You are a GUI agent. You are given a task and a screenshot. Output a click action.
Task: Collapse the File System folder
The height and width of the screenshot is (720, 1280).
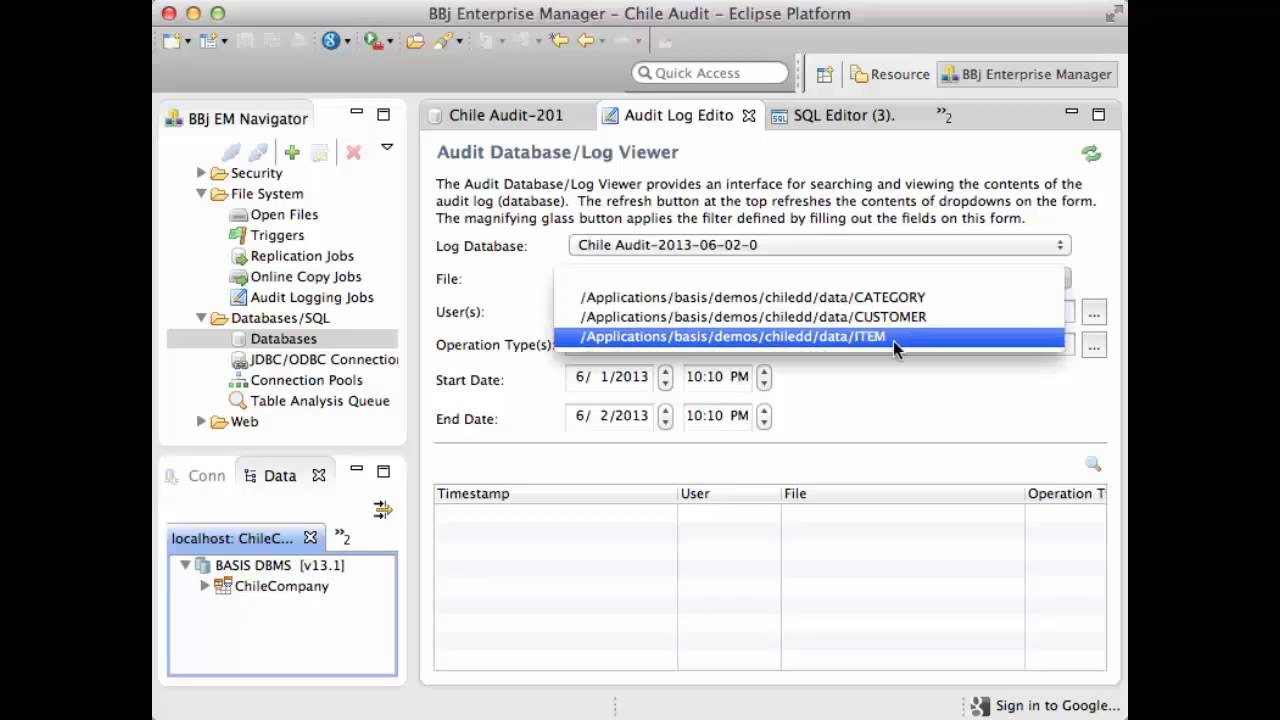click(x=201, y=194)
